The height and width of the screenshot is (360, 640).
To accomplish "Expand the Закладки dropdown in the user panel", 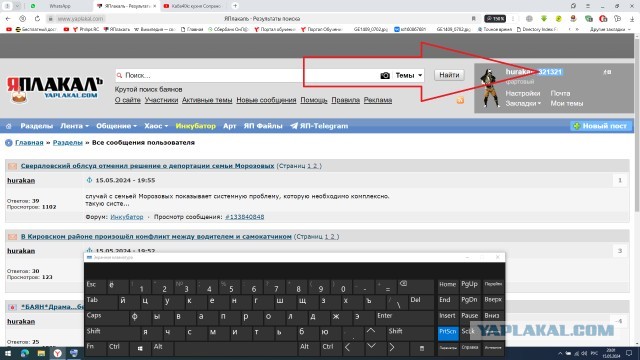I will point(523,104).
